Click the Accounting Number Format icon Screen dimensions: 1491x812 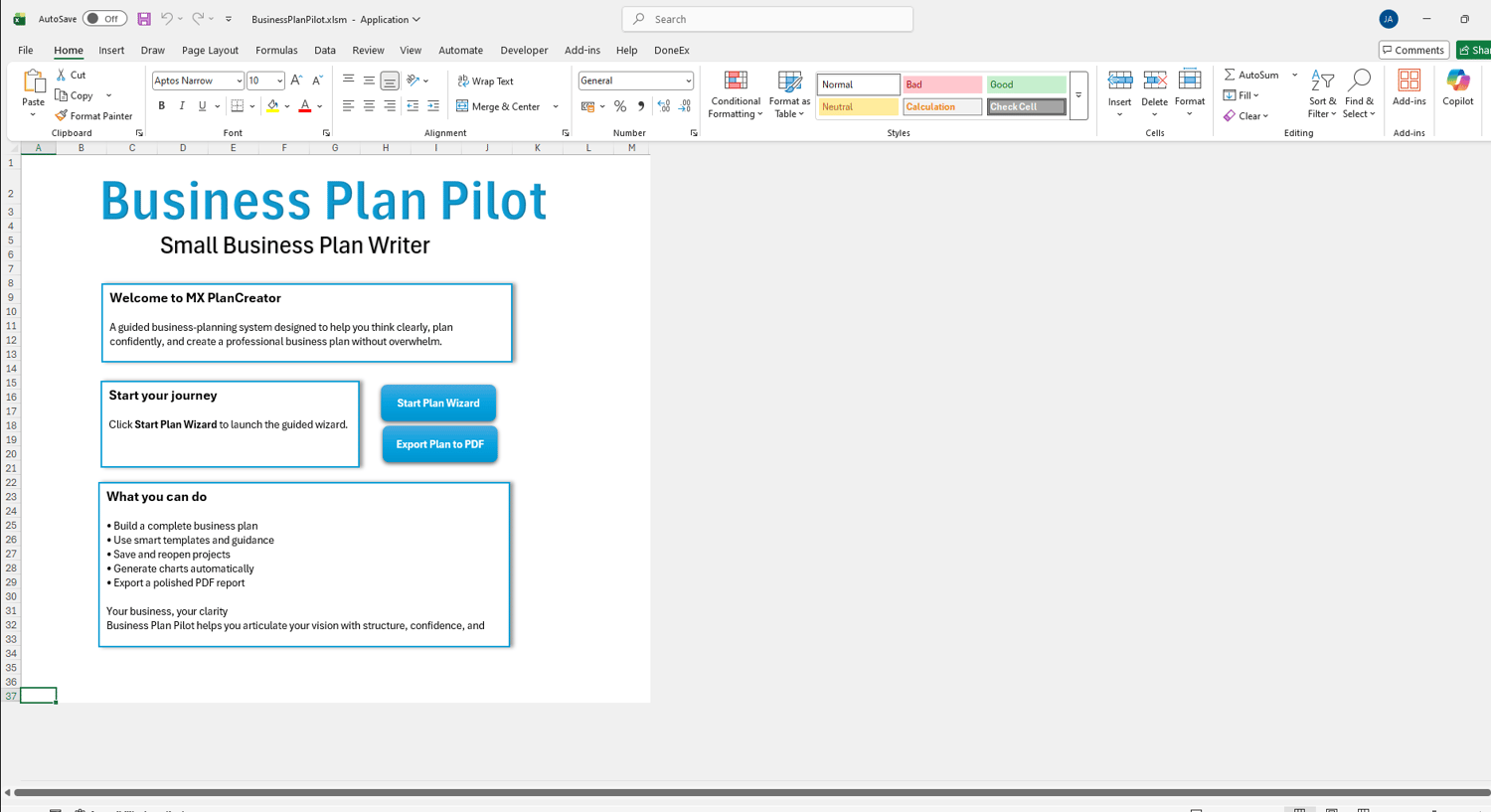point(588,106)
